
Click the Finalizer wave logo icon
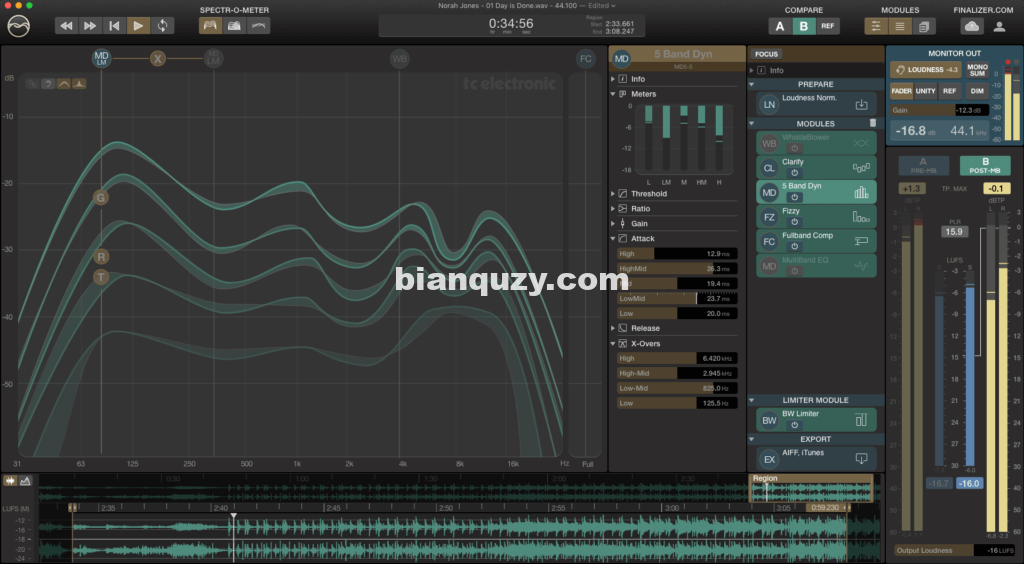(18, 26)
